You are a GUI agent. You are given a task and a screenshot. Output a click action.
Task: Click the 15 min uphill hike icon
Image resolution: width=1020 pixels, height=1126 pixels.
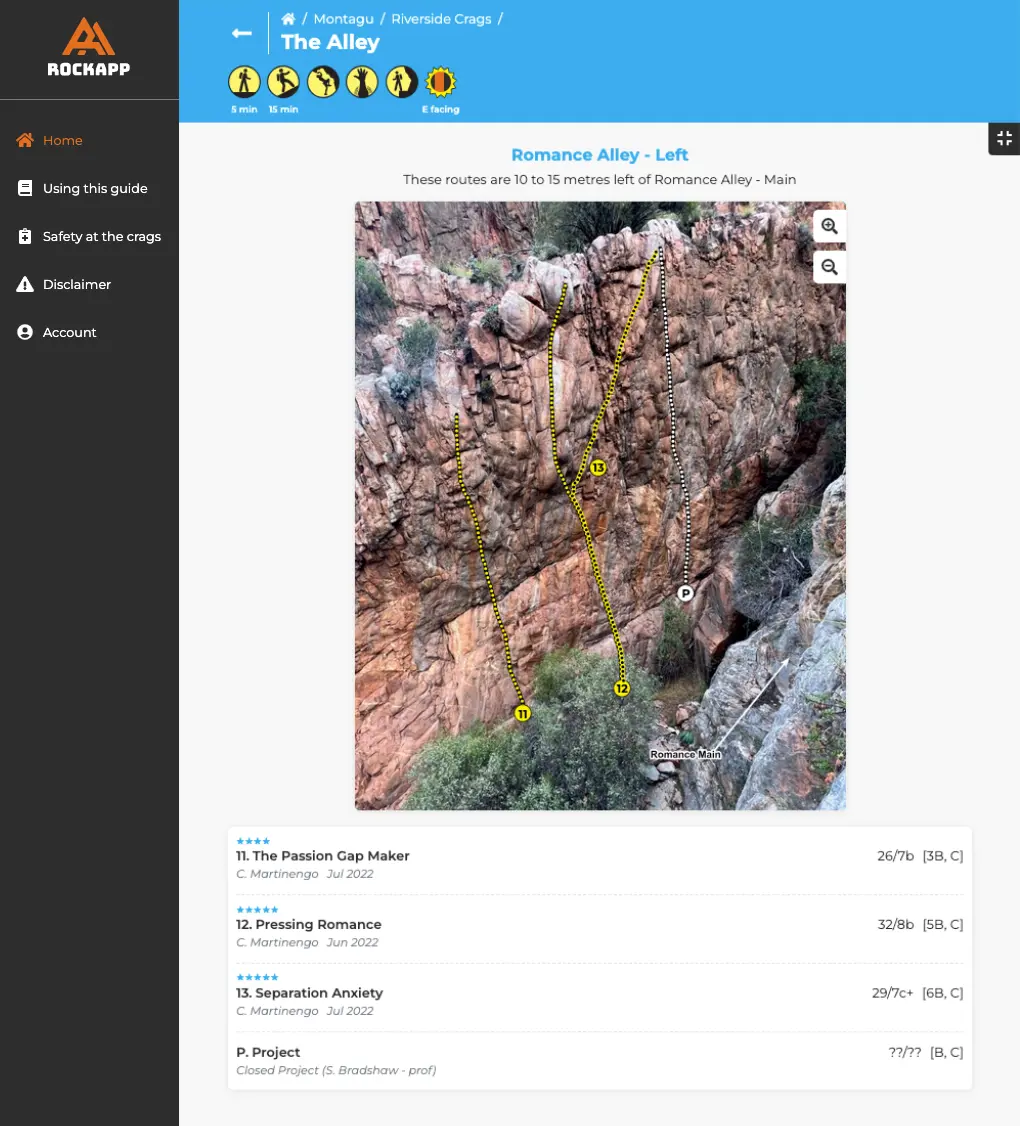point(283,81)
